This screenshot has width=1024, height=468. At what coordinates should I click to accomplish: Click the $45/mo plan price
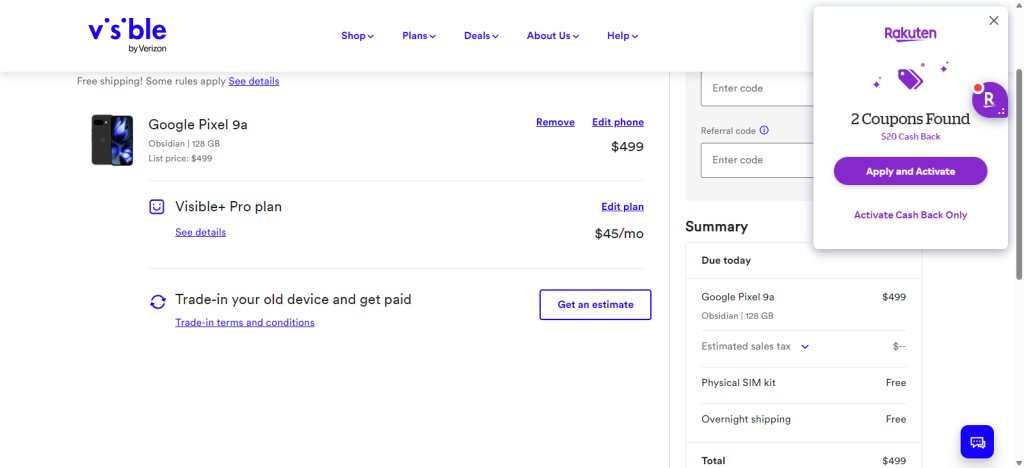coord(619,233)
